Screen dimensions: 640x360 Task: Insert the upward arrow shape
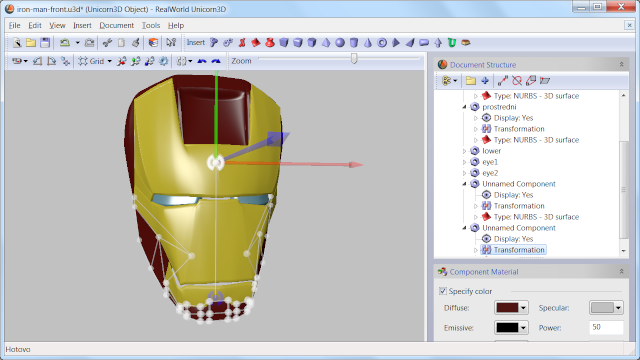(438, 42)
